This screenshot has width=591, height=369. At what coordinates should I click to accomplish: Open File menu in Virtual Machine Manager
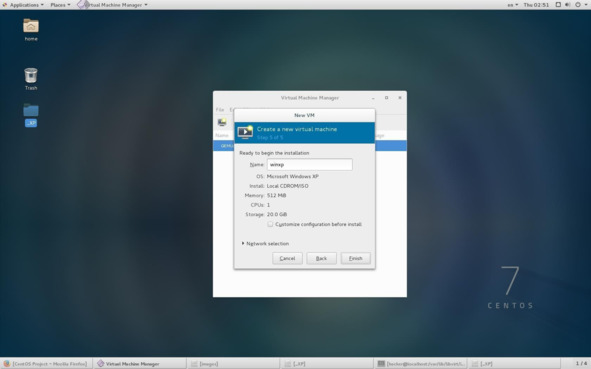(220, 110)
